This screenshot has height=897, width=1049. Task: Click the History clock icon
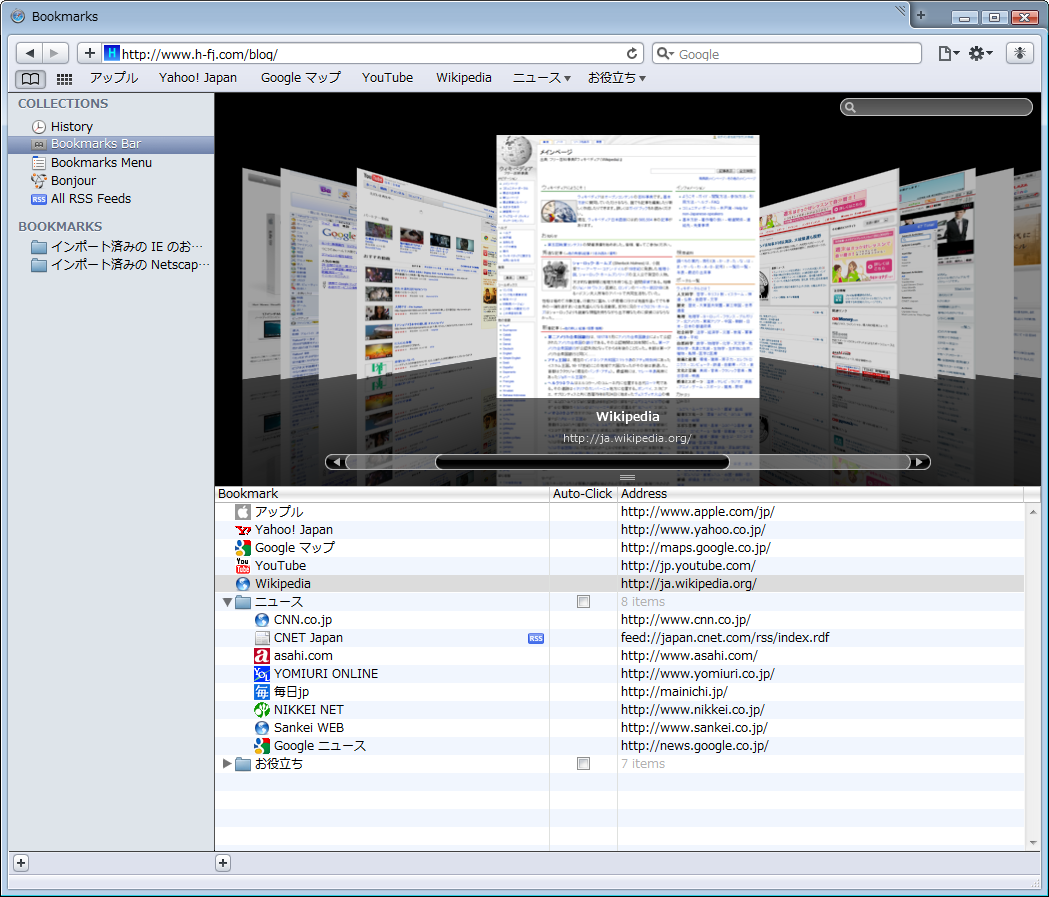[x=39, y=126]
